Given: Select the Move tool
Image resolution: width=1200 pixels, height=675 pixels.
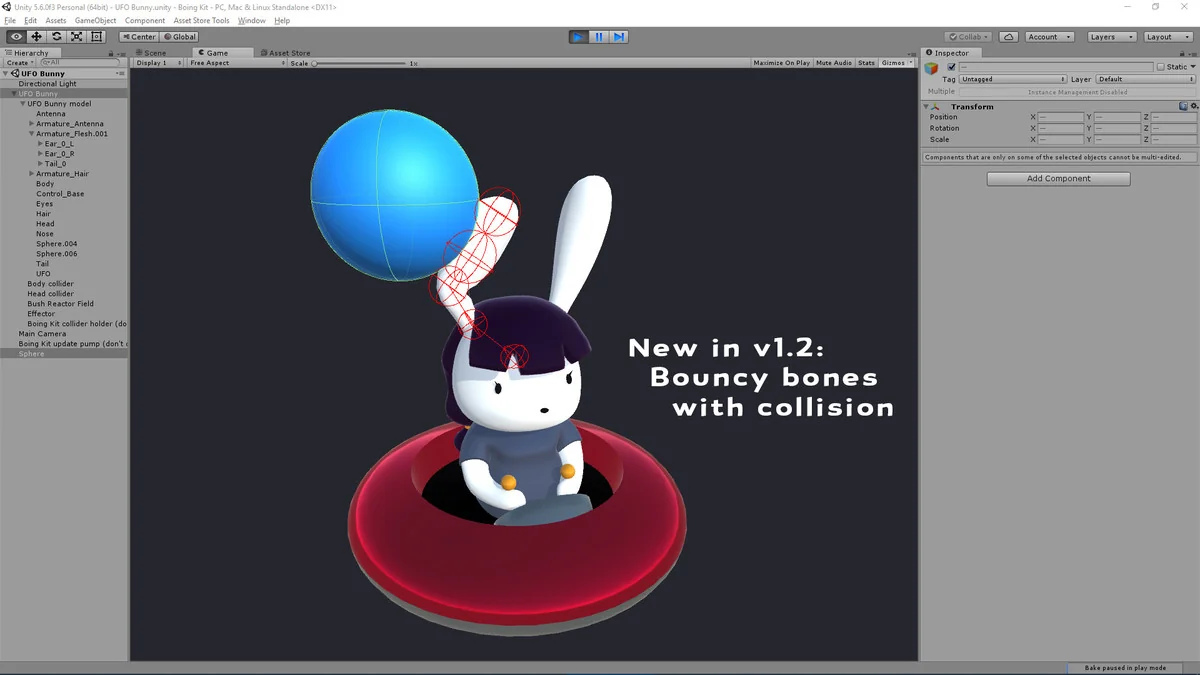Looking at the screenshot, I should (x=36, y=37).
